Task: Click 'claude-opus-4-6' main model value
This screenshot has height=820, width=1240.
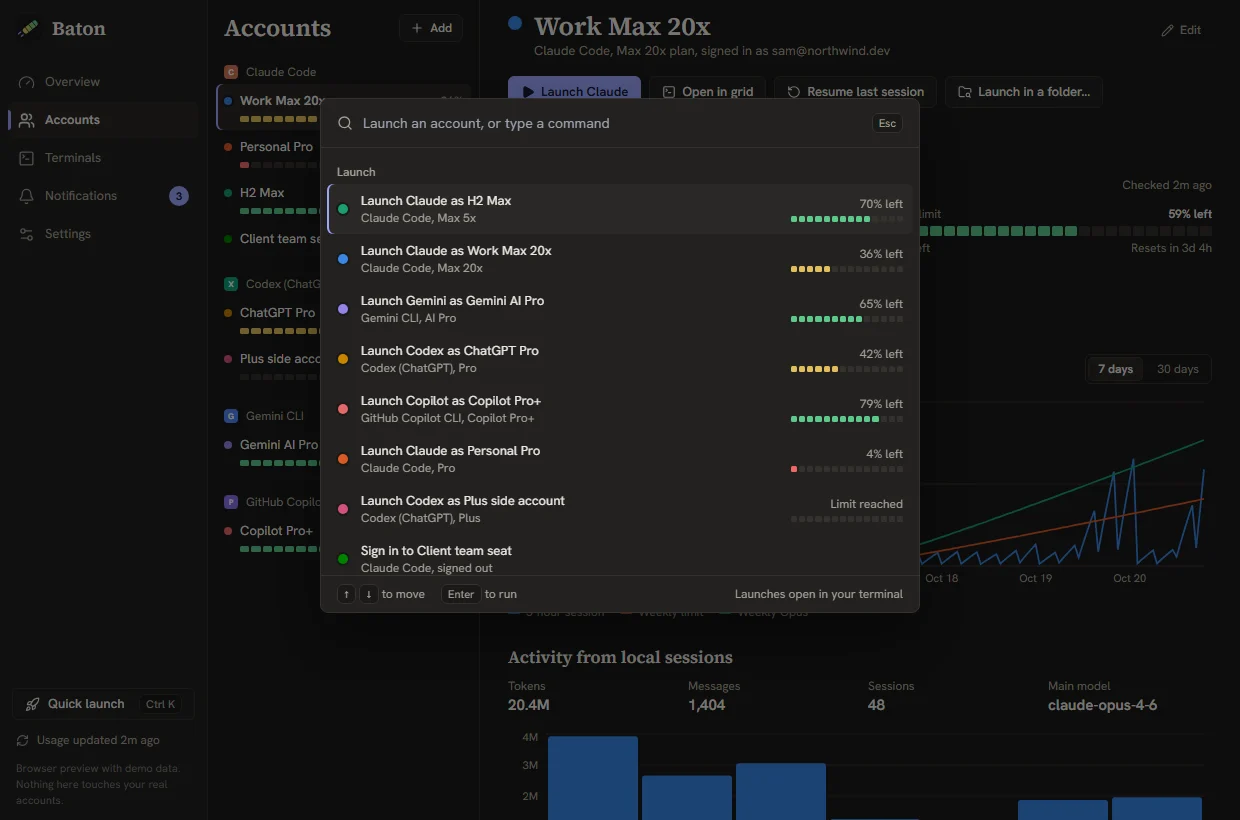Action: tap(1102, 705)
